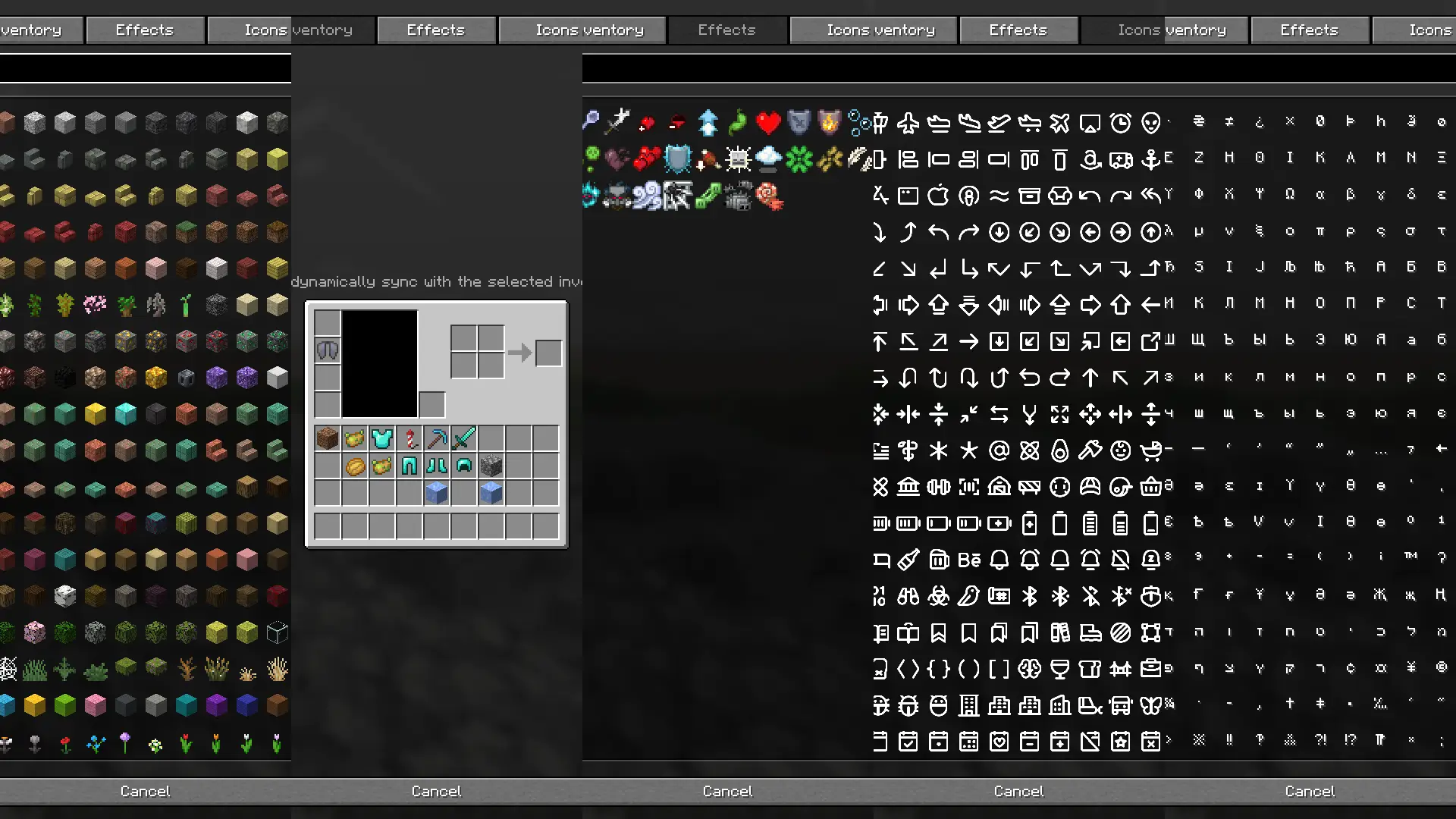
Task: Switch to the dimmed Icons tab
Action: (1123, 30)
